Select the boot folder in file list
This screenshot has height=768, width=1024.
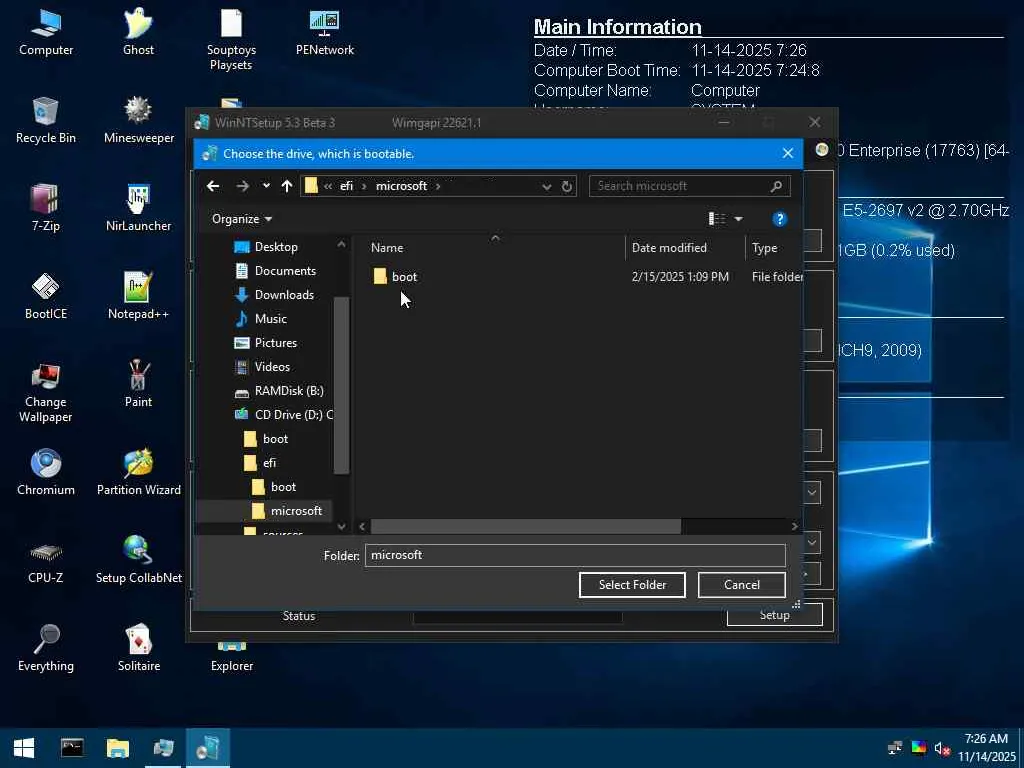[x=404, y=277]
